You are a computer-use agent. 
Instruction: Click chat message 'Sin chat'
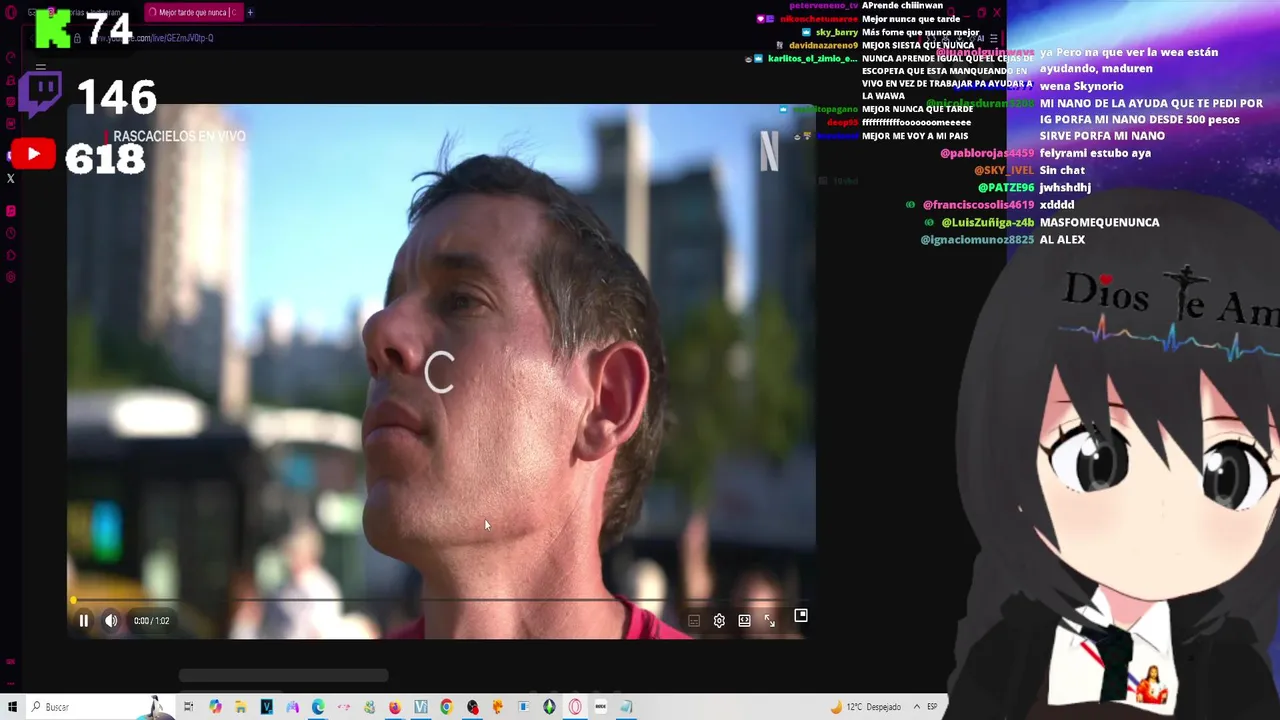tap(1062, 170)
